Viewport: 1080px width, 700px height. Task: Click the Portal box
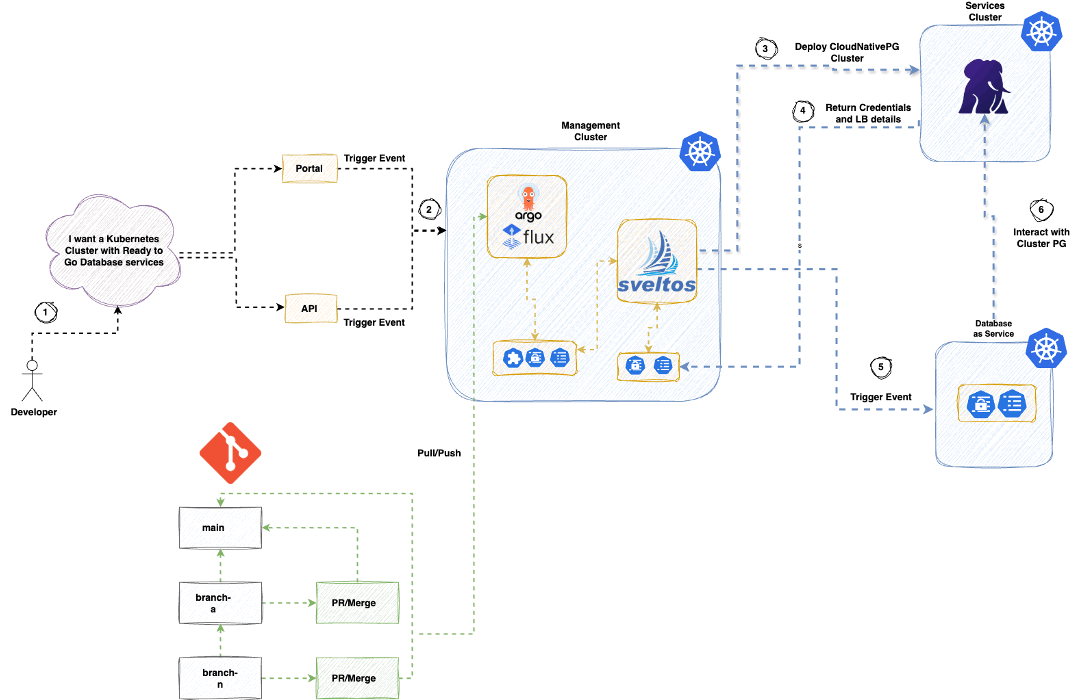coord(309,168)
